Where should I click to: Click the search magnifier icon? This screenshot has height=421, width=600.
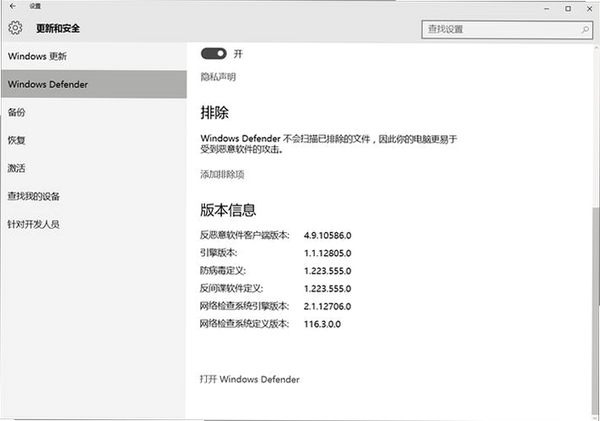click(x=585, y=29)
